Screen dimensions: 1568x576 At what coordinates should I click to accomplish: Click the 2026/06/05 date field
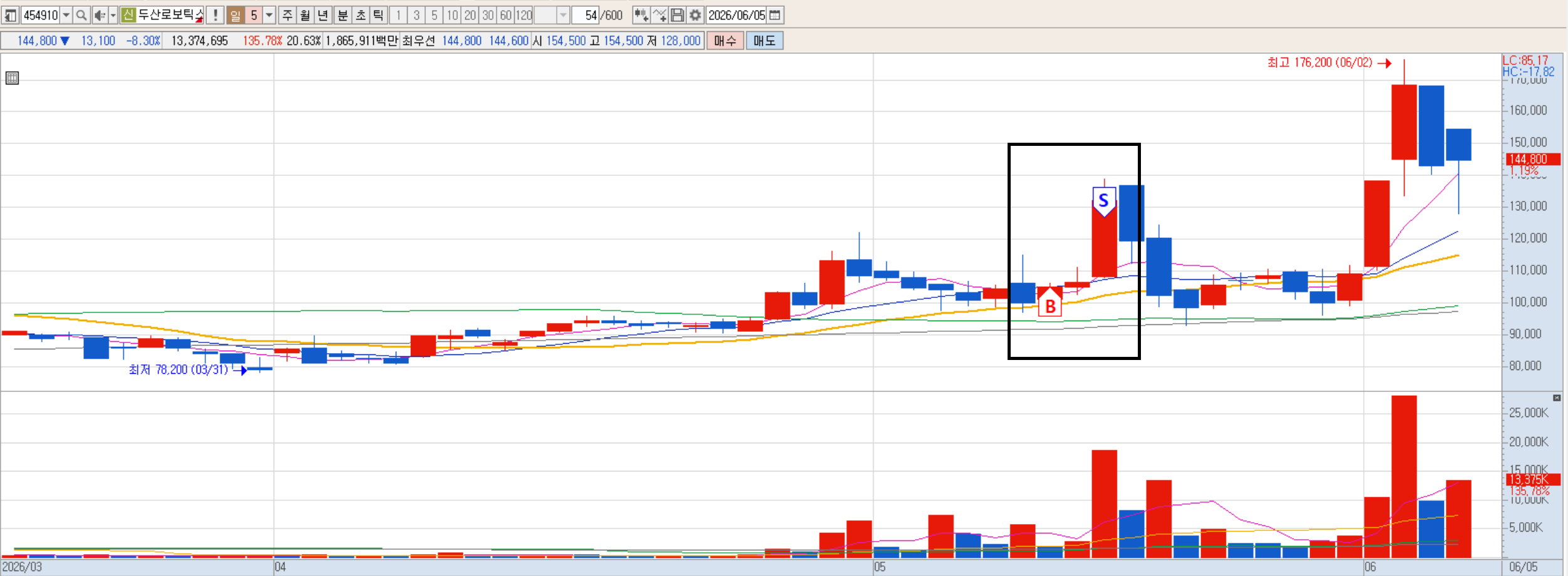click(x=736, y=15)
